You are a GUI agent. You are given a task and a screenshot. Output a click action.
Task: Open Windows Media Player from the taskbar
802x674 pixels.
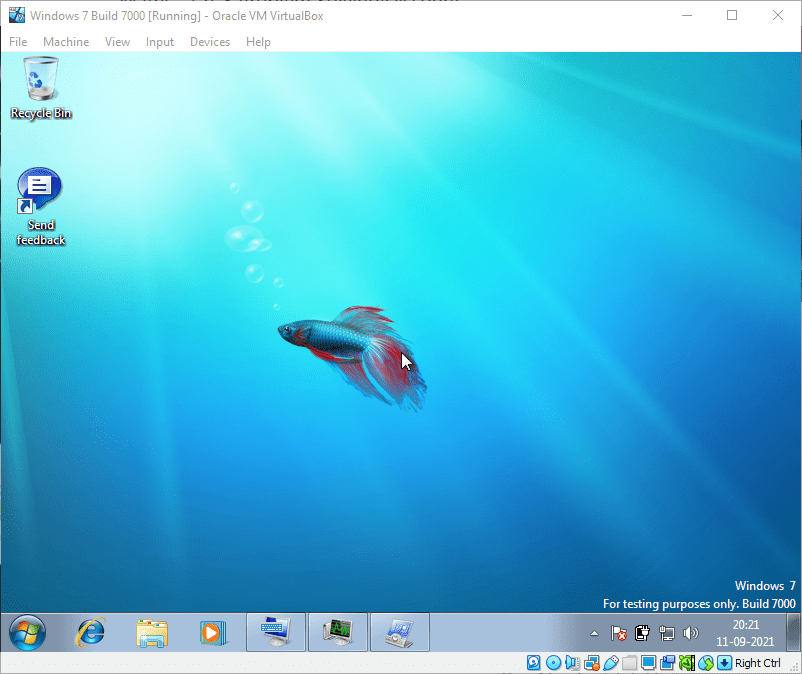213,632
